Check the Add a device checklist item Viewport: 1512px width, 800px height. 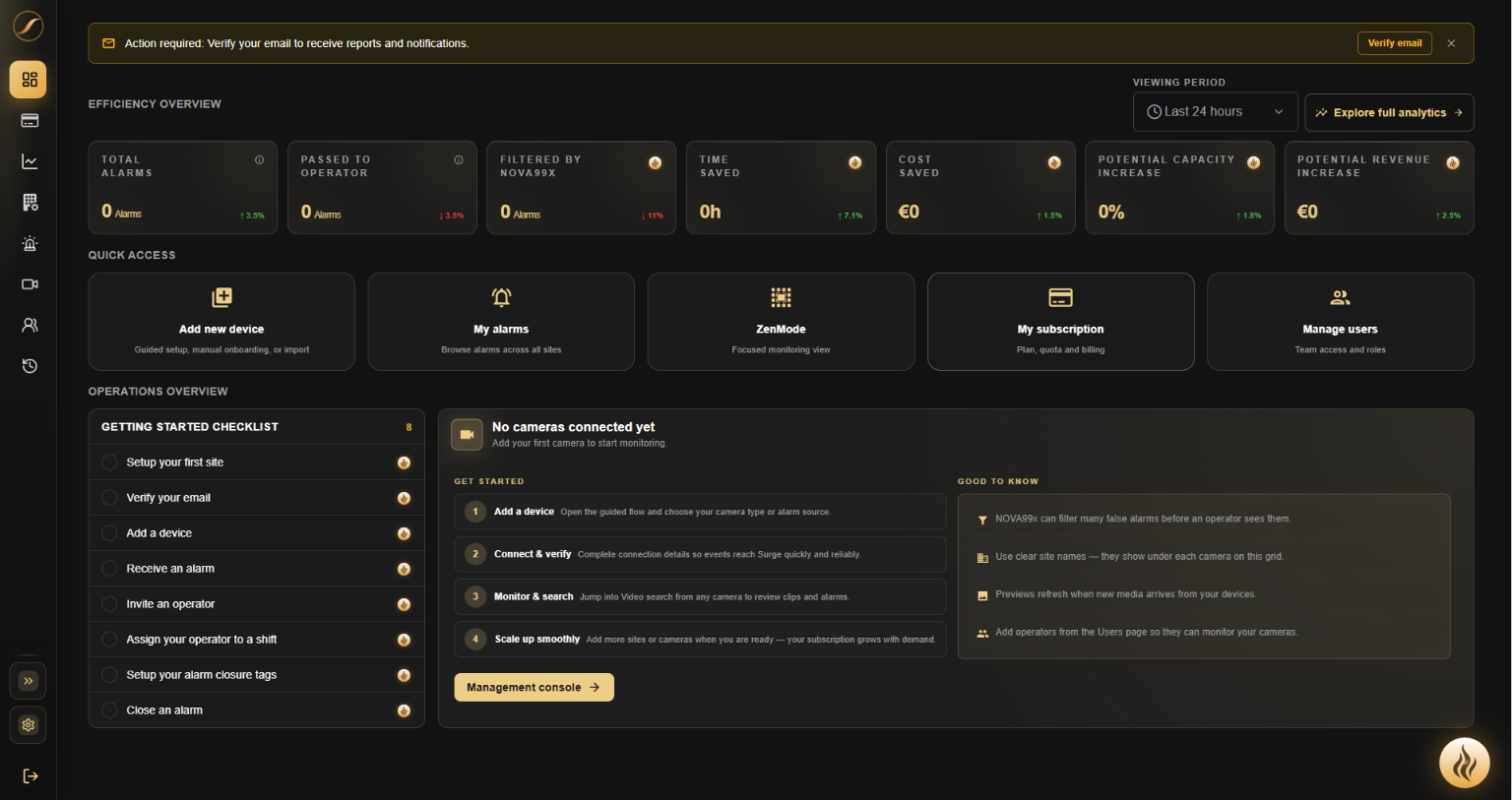pyautogui.click(x=109, y=533)
